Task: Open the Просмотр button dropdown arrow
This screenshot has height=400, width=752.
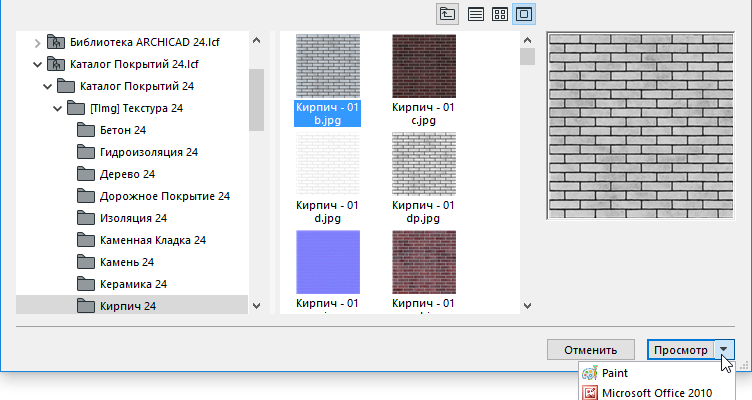Action: click(726, 349)
